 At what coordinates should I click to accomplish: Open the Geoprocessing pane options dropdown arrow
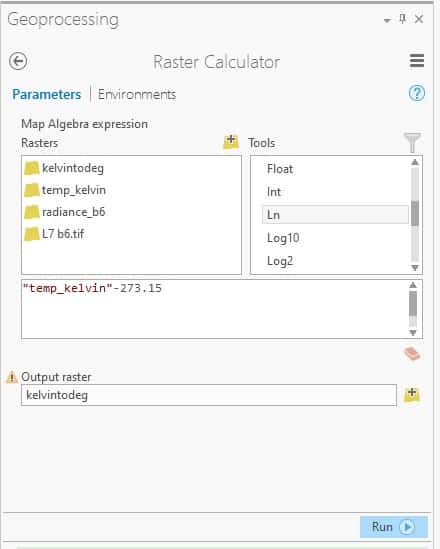387,21
